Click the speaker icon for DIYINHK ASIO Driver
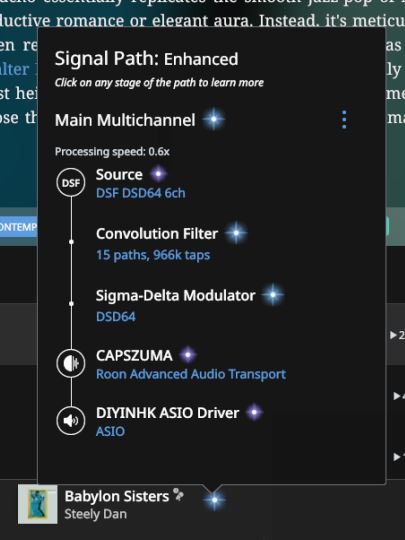The image size is (405, 540). pos(71,420)
